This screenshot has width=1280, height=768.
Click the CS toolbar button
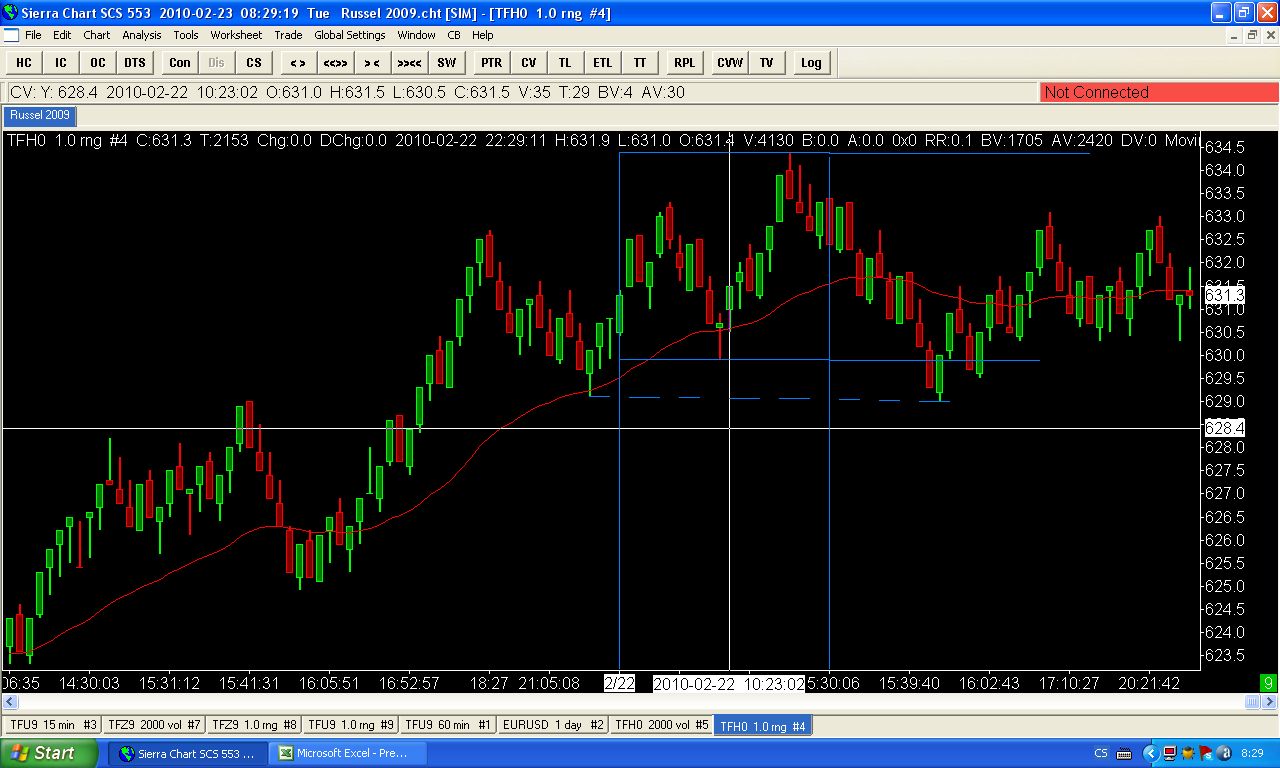254,62
